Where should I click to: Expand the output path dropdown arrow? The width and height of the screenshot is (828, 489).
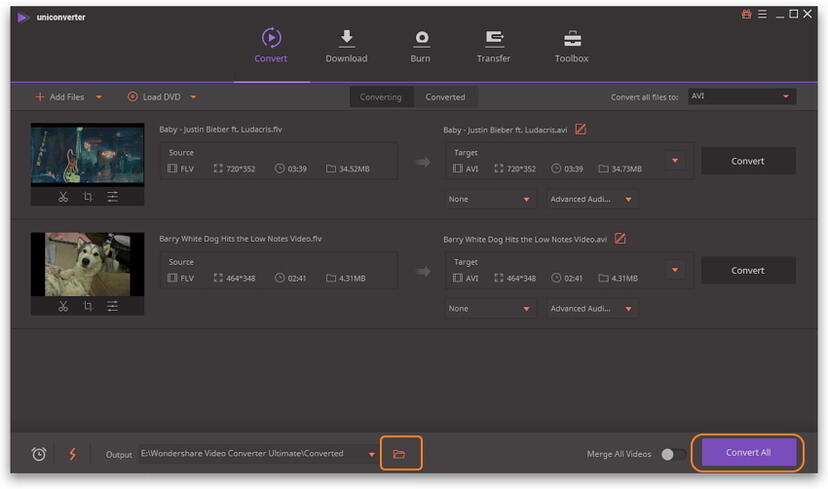[x=372, y=454]
